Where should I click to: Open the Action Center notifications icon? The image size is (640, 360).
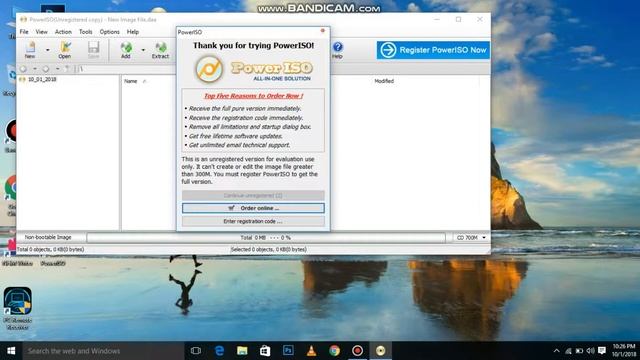tap(602, 351)
